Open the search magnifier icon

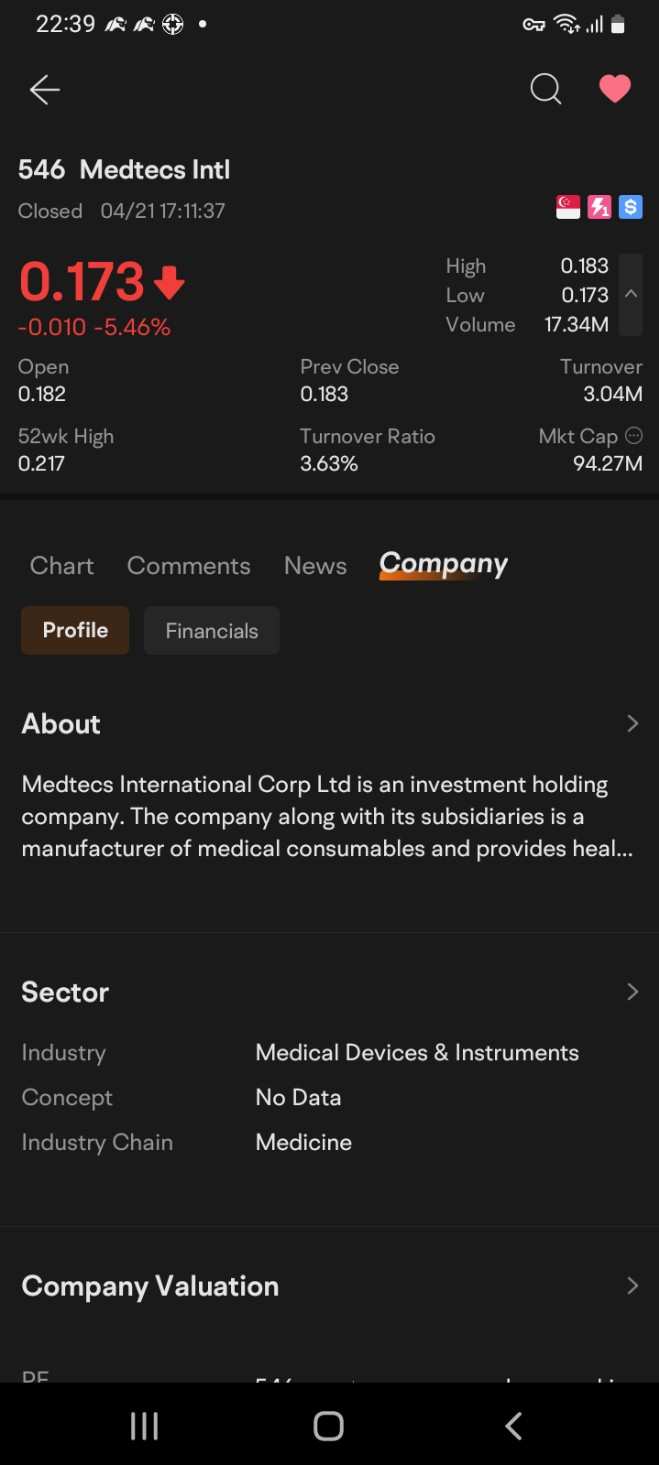tap(545, 90)
